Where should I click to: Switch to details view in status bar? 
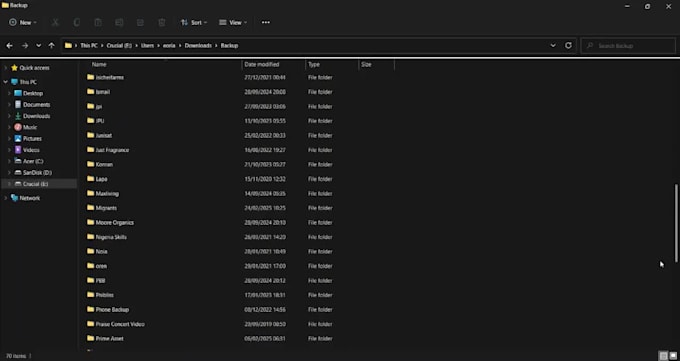point(663,356)
